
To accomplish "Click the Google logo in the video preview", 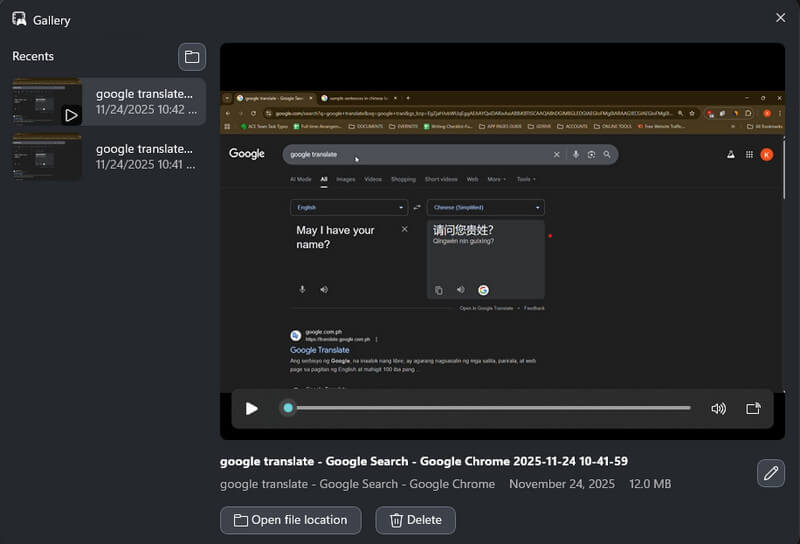I will tap(246, 154).
